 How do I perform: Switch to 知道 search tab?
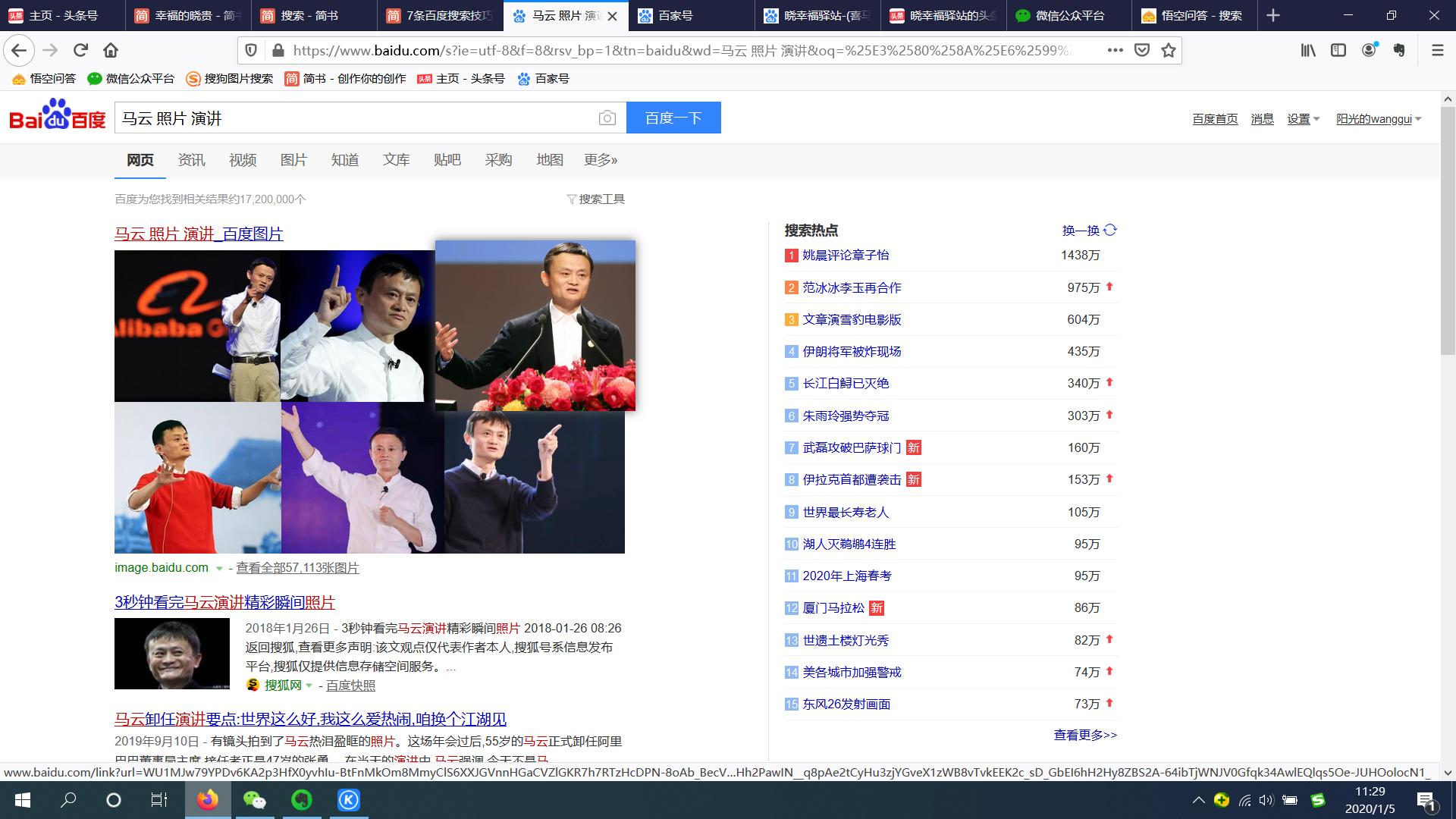tap(345, 160)
